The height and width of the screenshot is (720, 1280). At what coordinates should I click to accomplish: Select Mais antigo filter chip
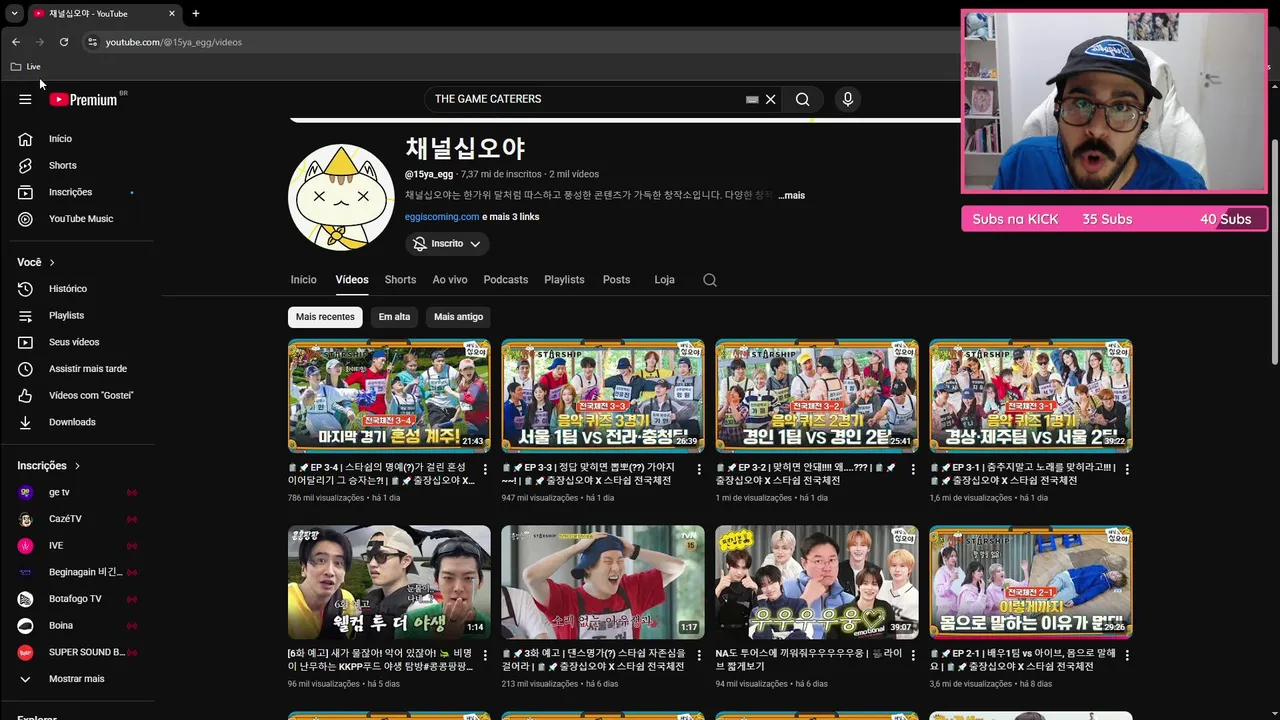459,317
